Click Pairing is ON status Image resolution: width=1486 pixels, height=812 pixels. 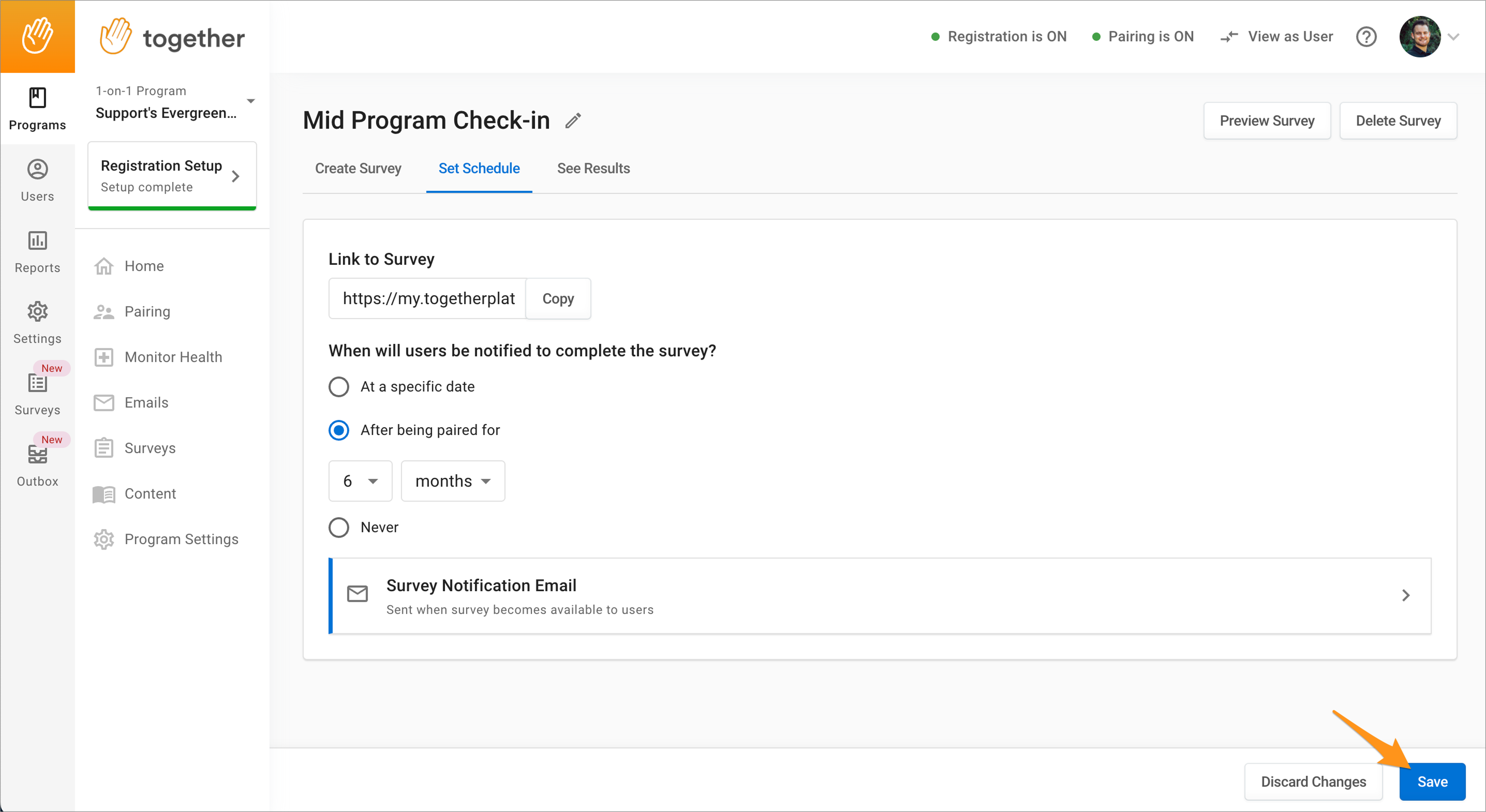(x=1143, y=36)
